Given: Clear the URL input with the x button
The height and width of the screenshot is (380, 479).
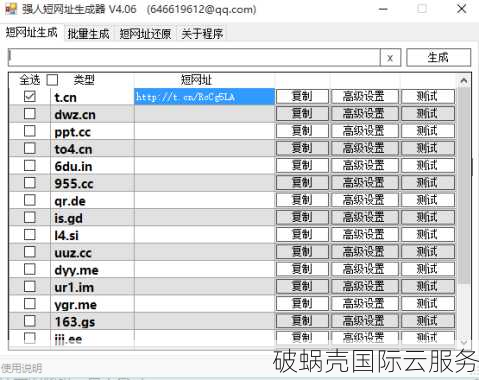Looking at the screenshot, I should coord(390,58).
